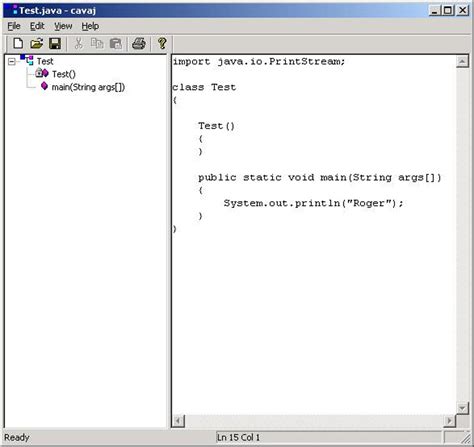Click the Test() constructor code line
Screen dimensions: 474x447
pyautogui.click(x=217, y=126)
